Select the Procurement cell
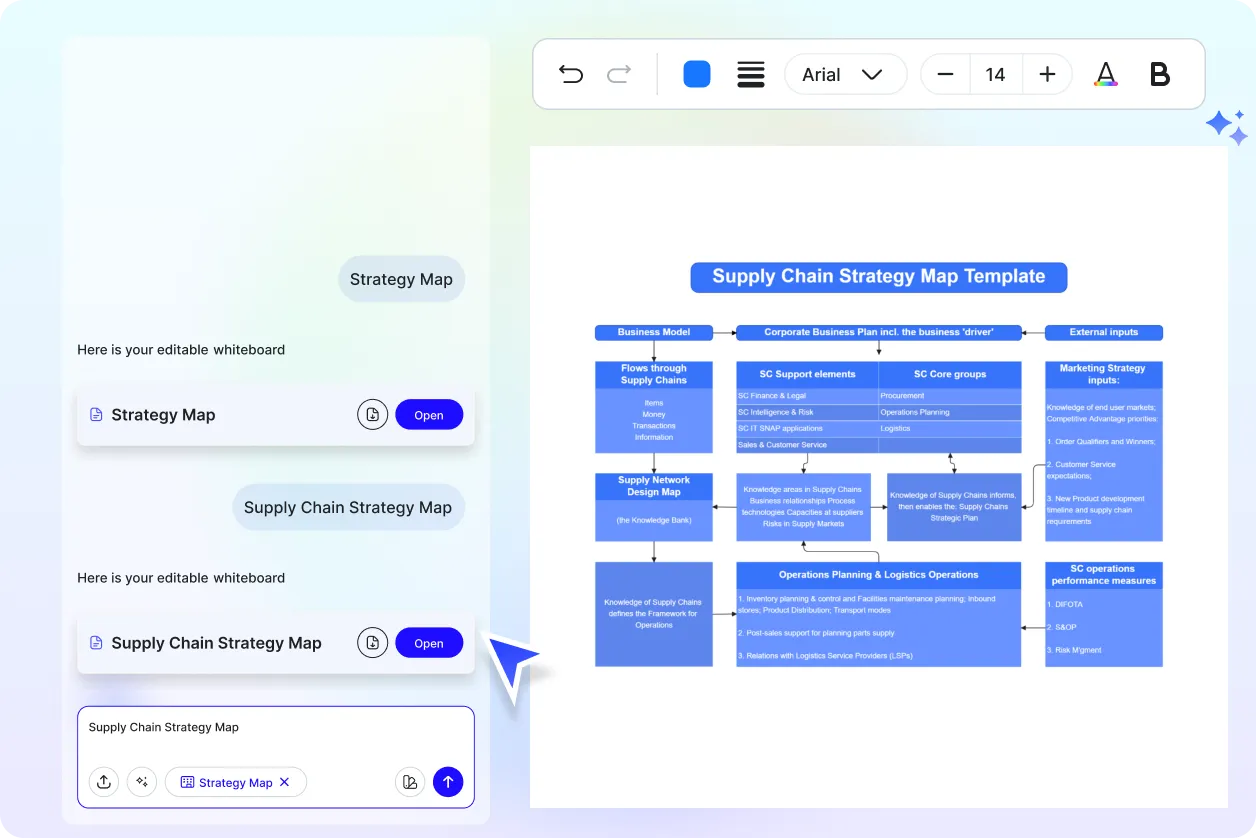Image resolution: width=1256 pixels, height=838 pixels. tap(950, 396)
